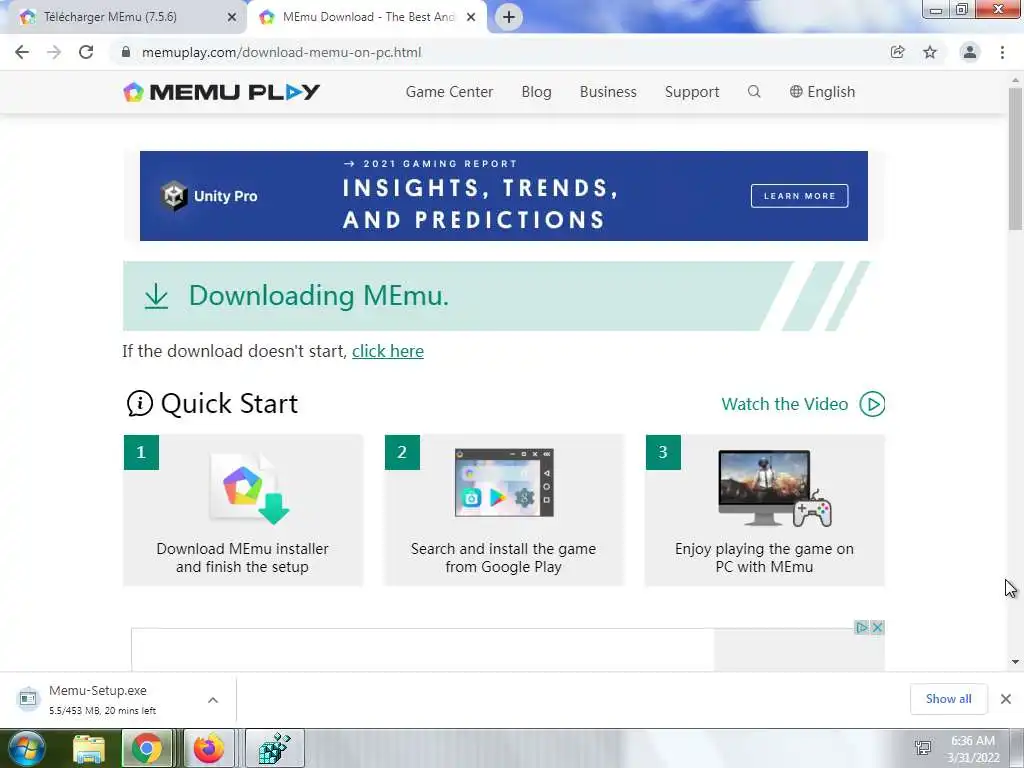Click the 'click here' download link

[x=388, y=351]
